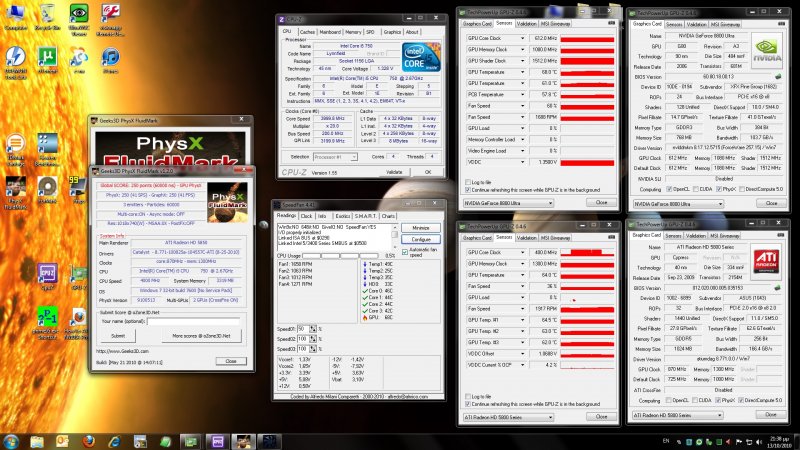
Task: Open the green prime95 desktop shortcut
Action: pyautogui.click(x=47, y=323)
